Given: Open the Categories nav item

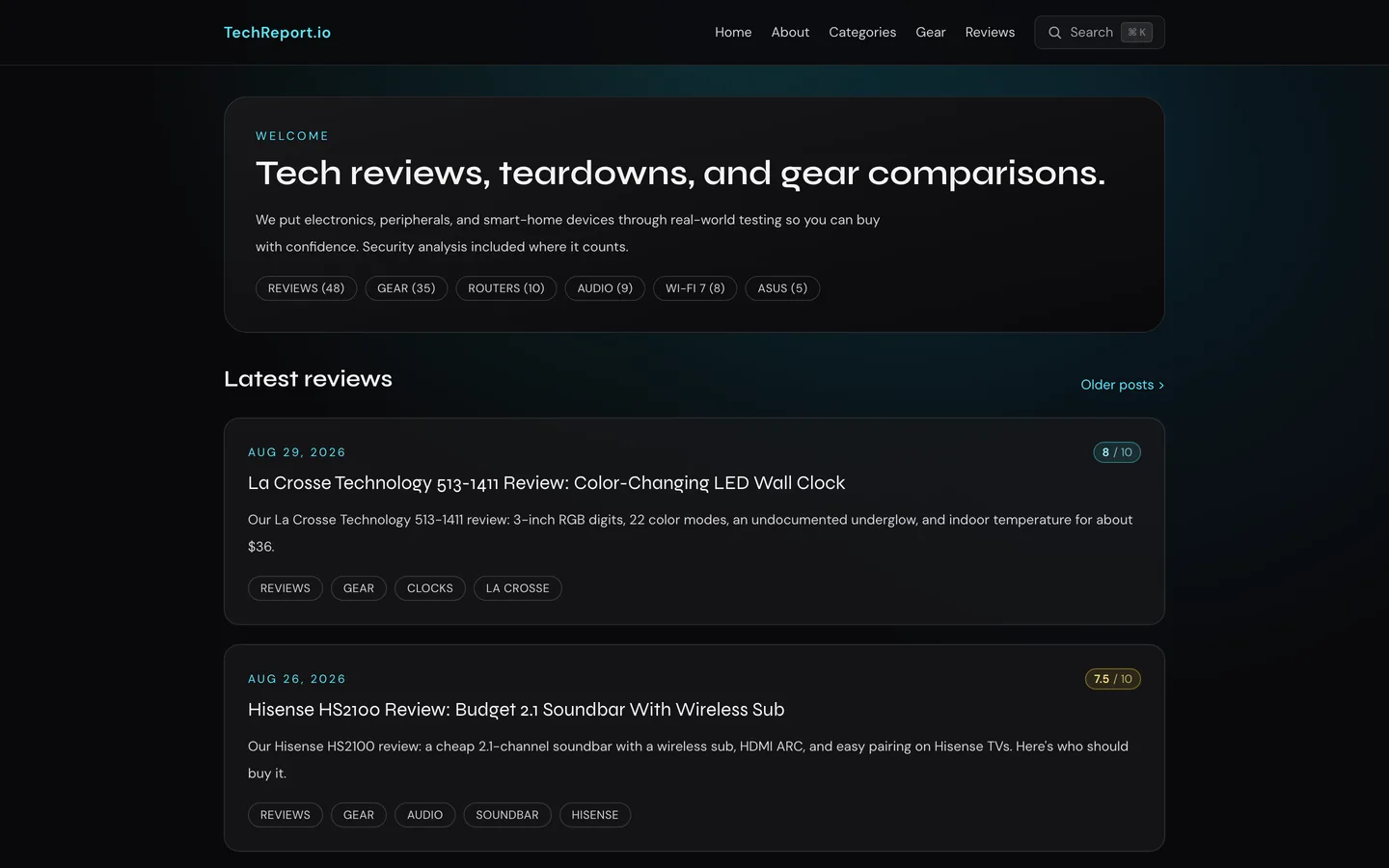Looking at the screenshot, I should (862, 33).
